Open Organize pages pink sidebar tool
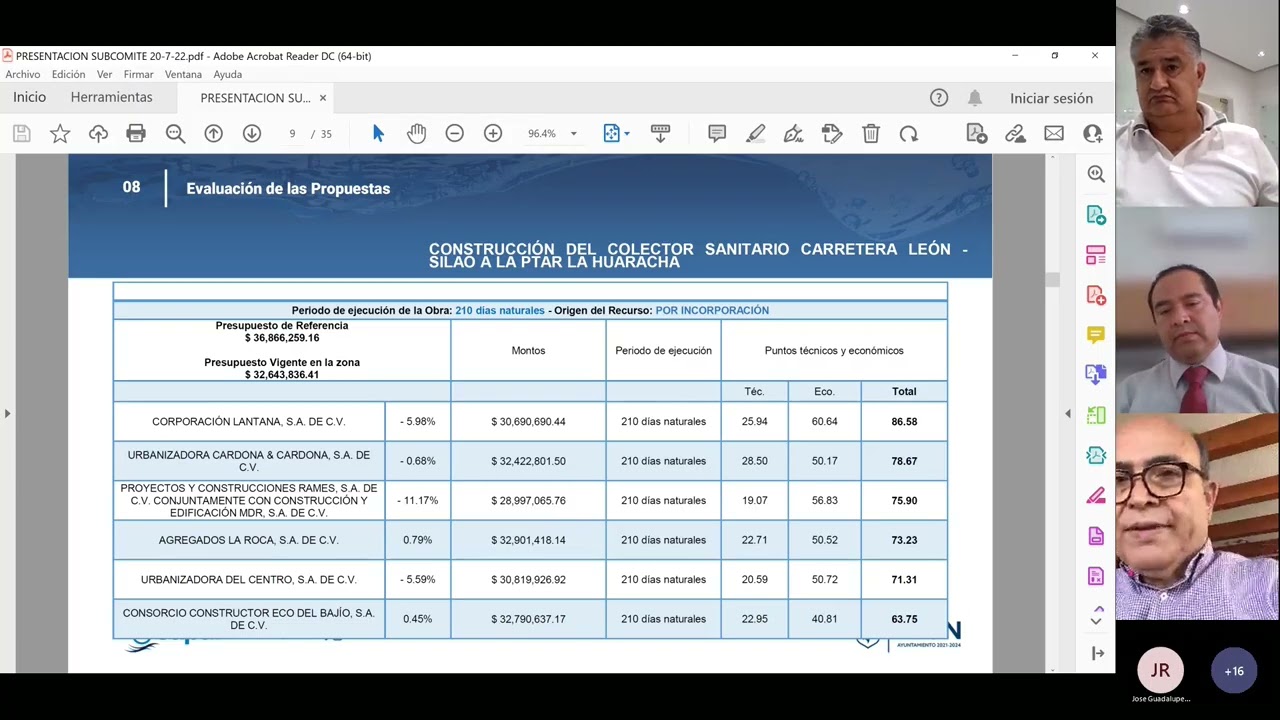The height and width of the screenshot is (720, 1280). coord(1096,255)
